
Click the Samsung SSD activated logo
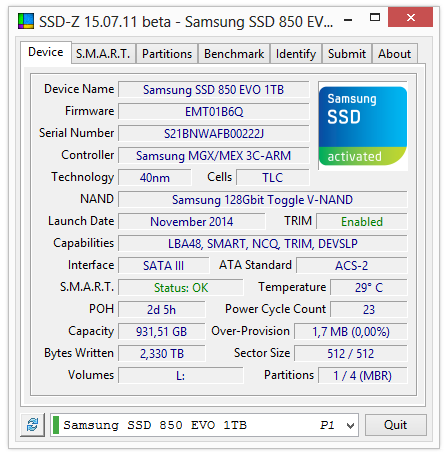[363, 126]
